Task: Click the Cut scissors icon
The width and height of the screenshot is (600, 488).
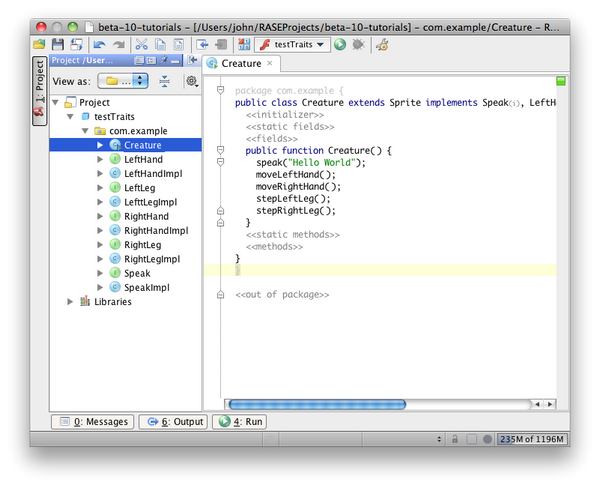Action: (x=141, y=45)
